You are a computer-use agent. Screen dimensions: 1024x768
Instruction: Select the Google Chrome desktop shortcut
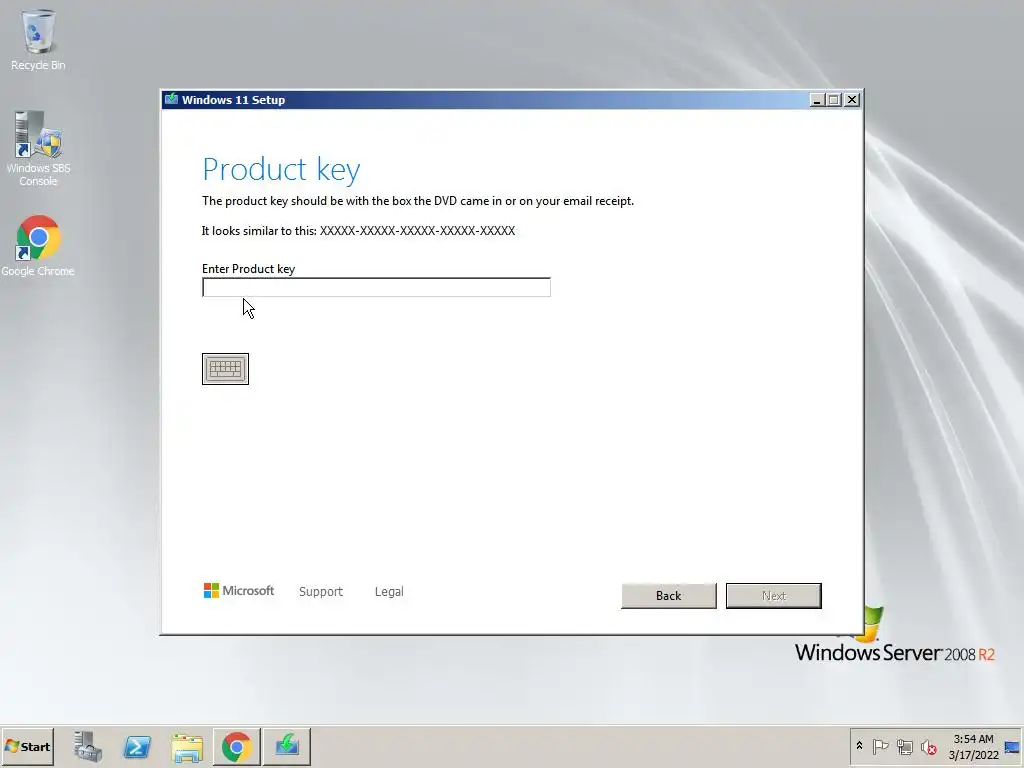pos(38,246)
